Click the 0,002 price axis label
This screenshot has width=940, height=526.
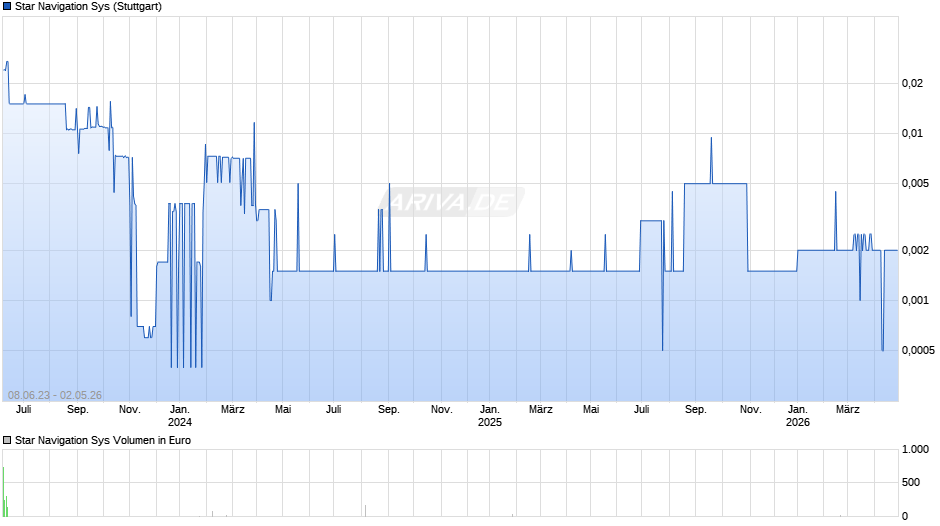[915, 250]
